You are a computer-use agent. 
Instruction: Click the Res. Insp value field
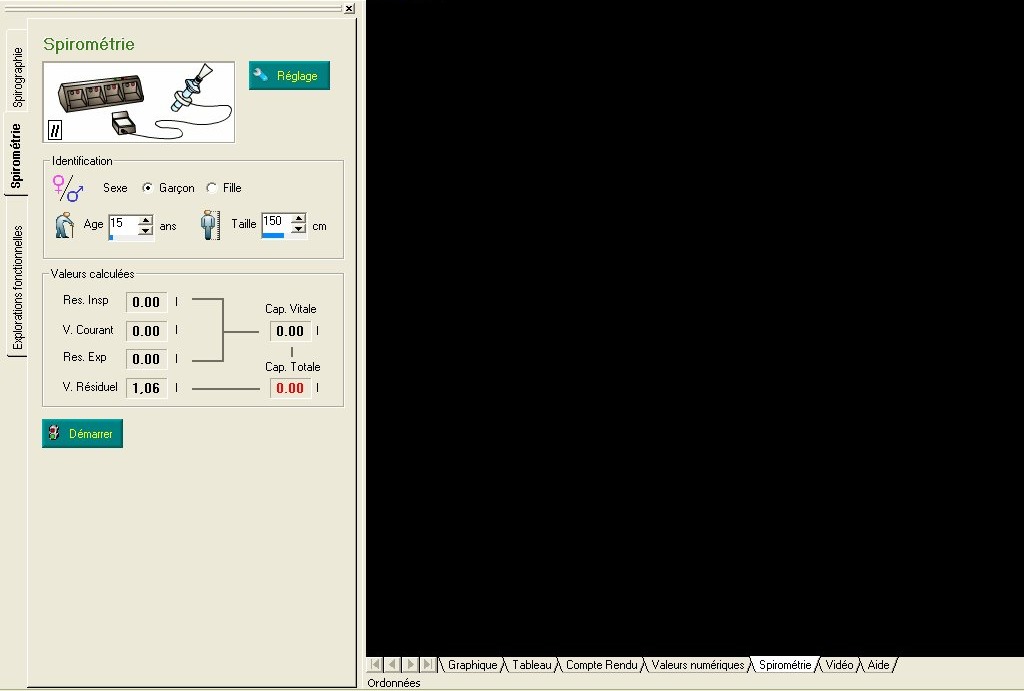[146, 302]
